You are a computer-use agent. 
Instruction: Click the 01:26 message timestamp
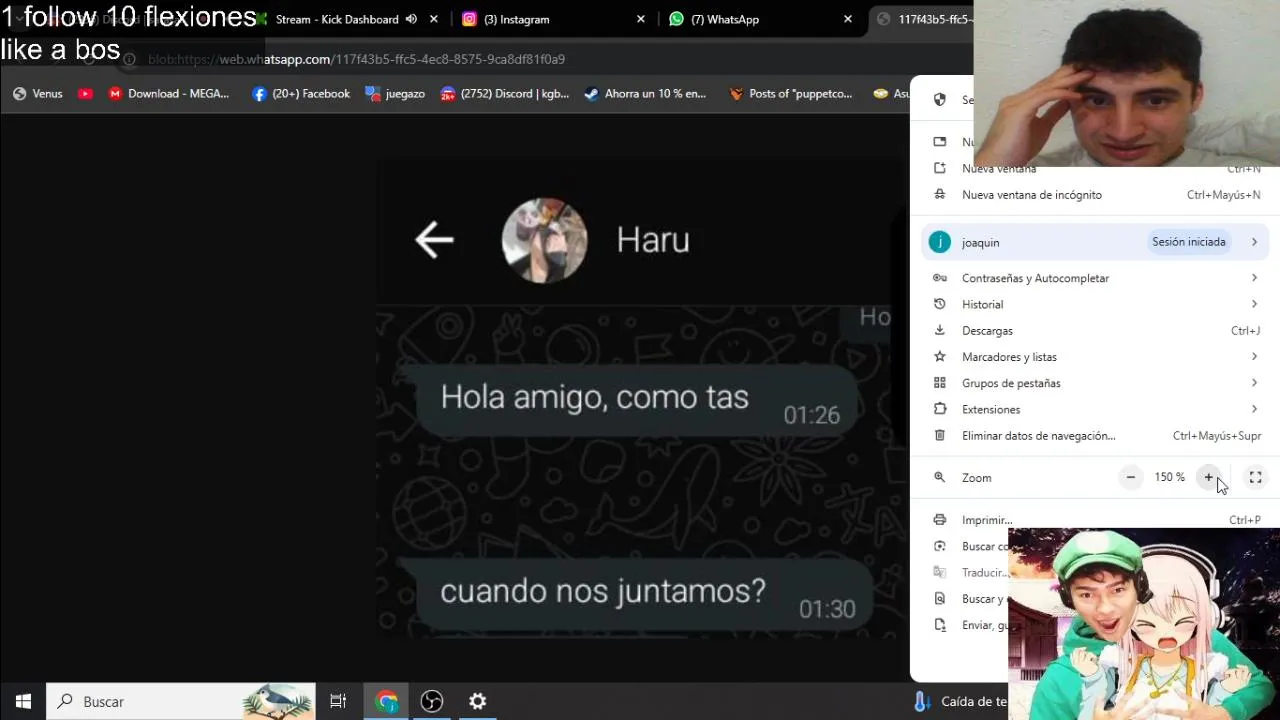tap(811, 415)
